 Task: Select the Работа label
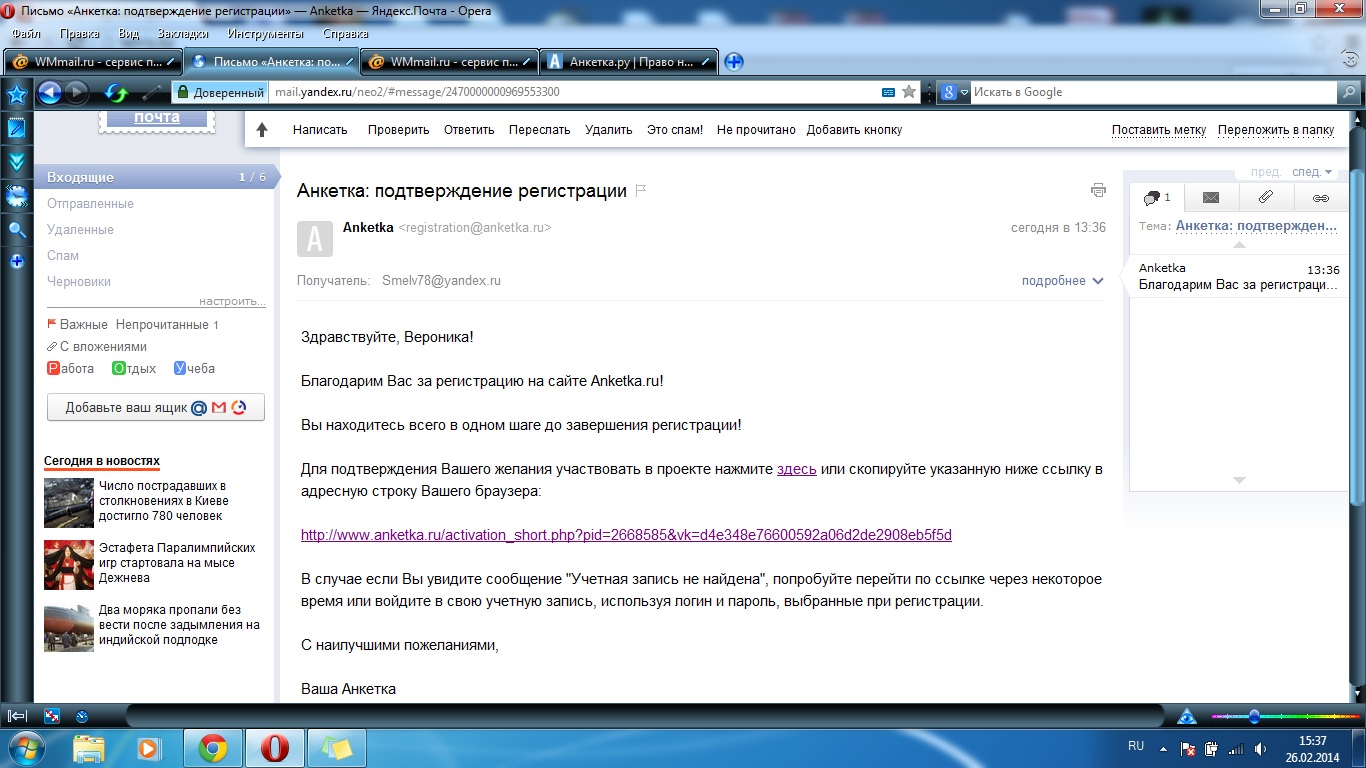pyautogui.click(x=71, y=368)
